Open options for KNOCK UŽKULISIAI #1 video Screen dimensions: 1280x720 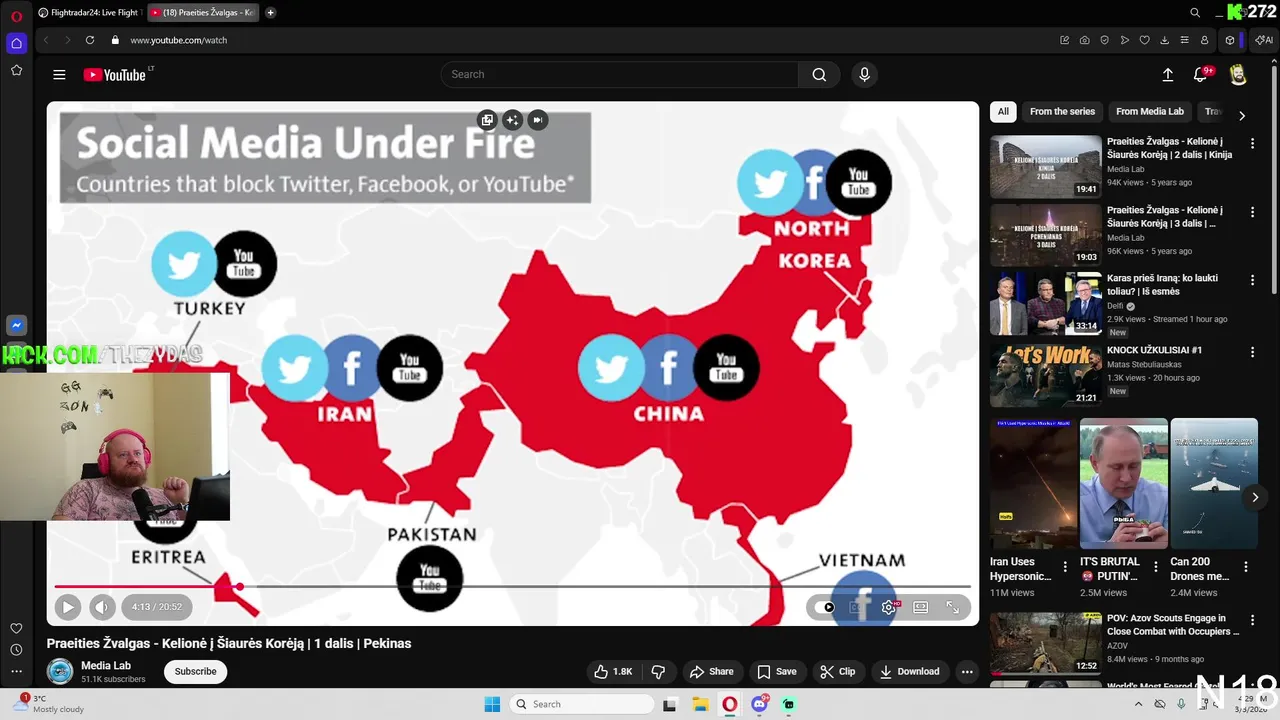tap(1252, 353)
